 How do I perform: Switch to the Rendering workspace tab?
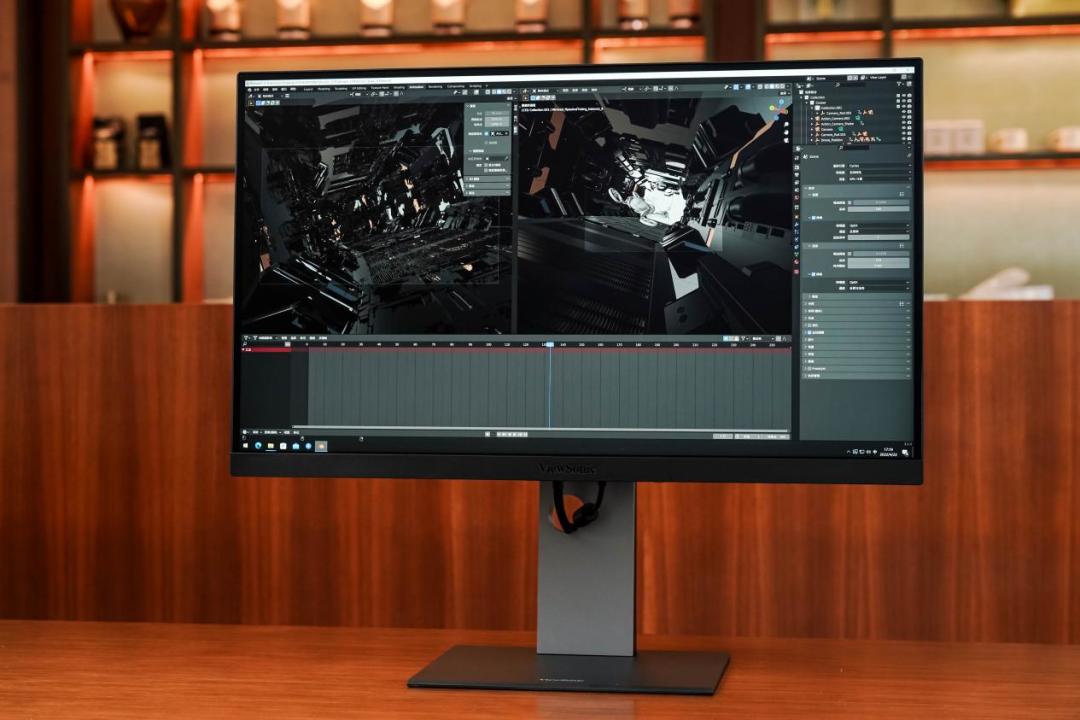coord(435,87)
